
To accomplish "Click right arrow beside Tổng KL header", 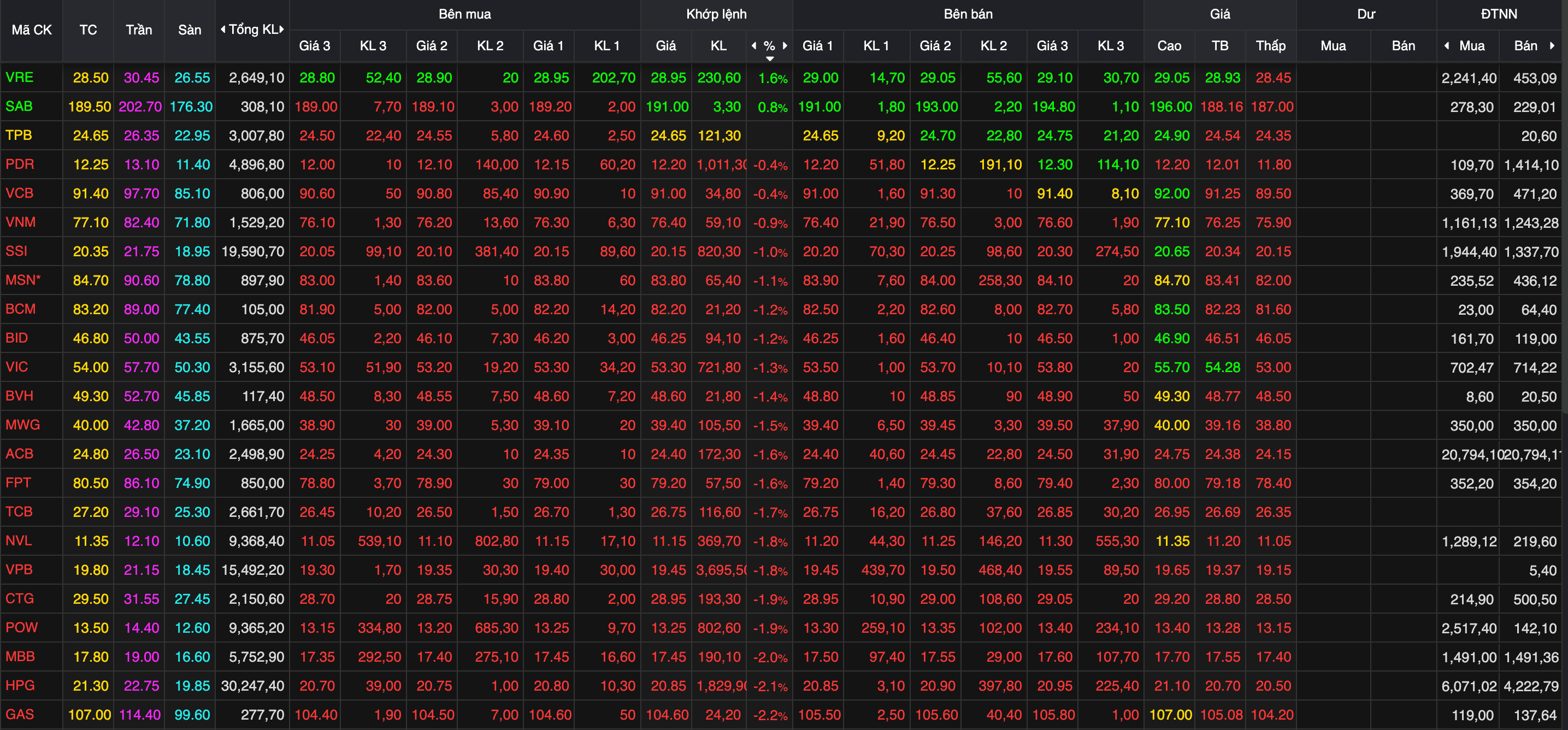I will [x=282, y=29].
